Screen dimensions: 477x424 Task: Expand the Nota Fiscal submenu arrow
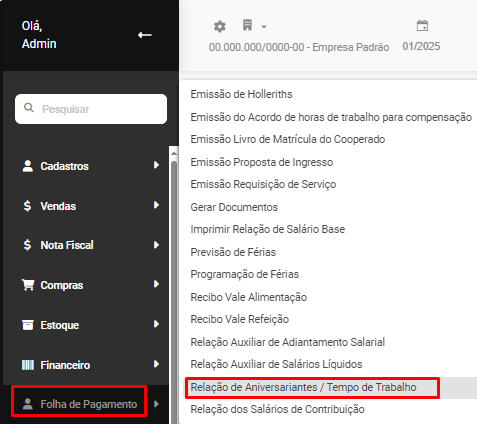156,245
